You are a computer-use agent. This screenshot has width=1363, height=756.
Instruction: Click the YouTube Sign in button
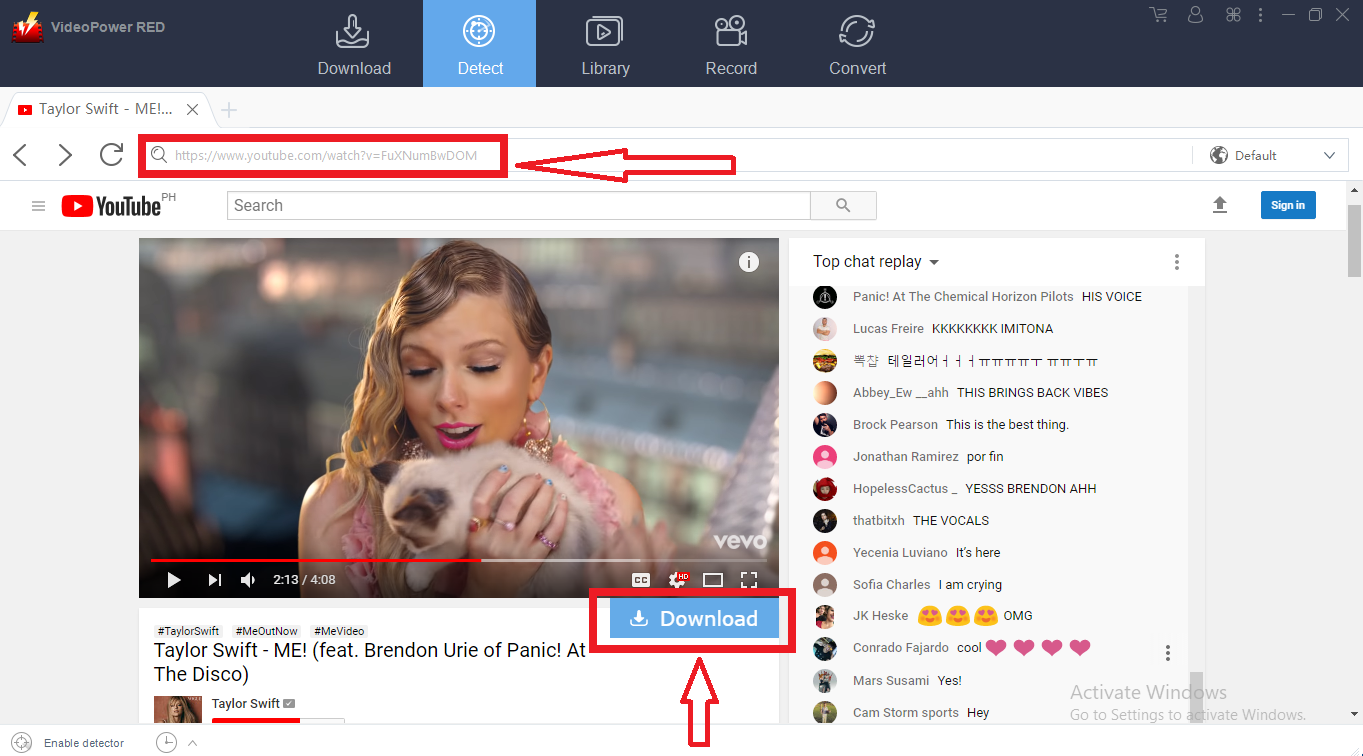[1288, 204]
